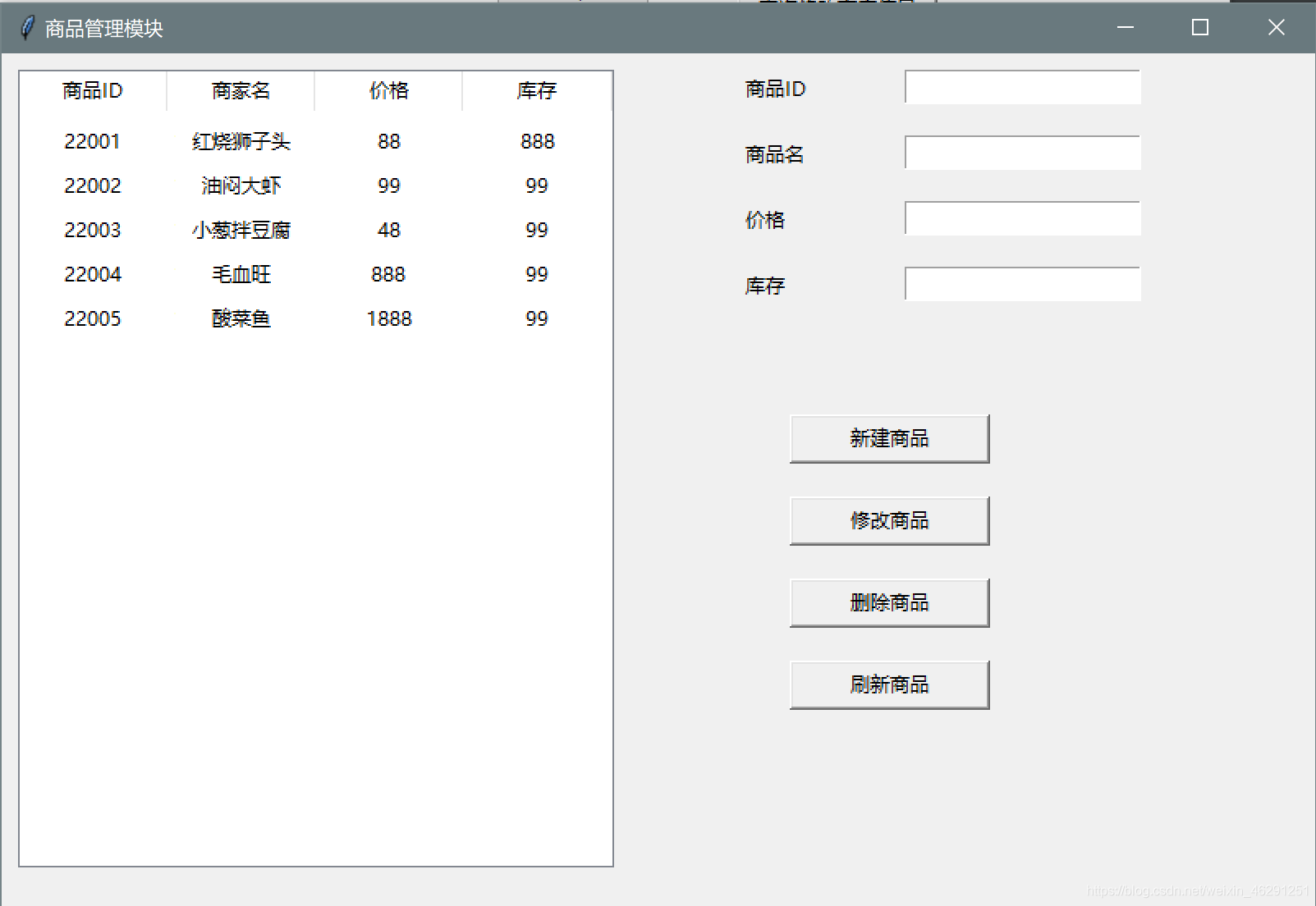Pick the price 1888 cell of 酸菜鱼
Screen dimensions: 1316x906
pos(389,318)
